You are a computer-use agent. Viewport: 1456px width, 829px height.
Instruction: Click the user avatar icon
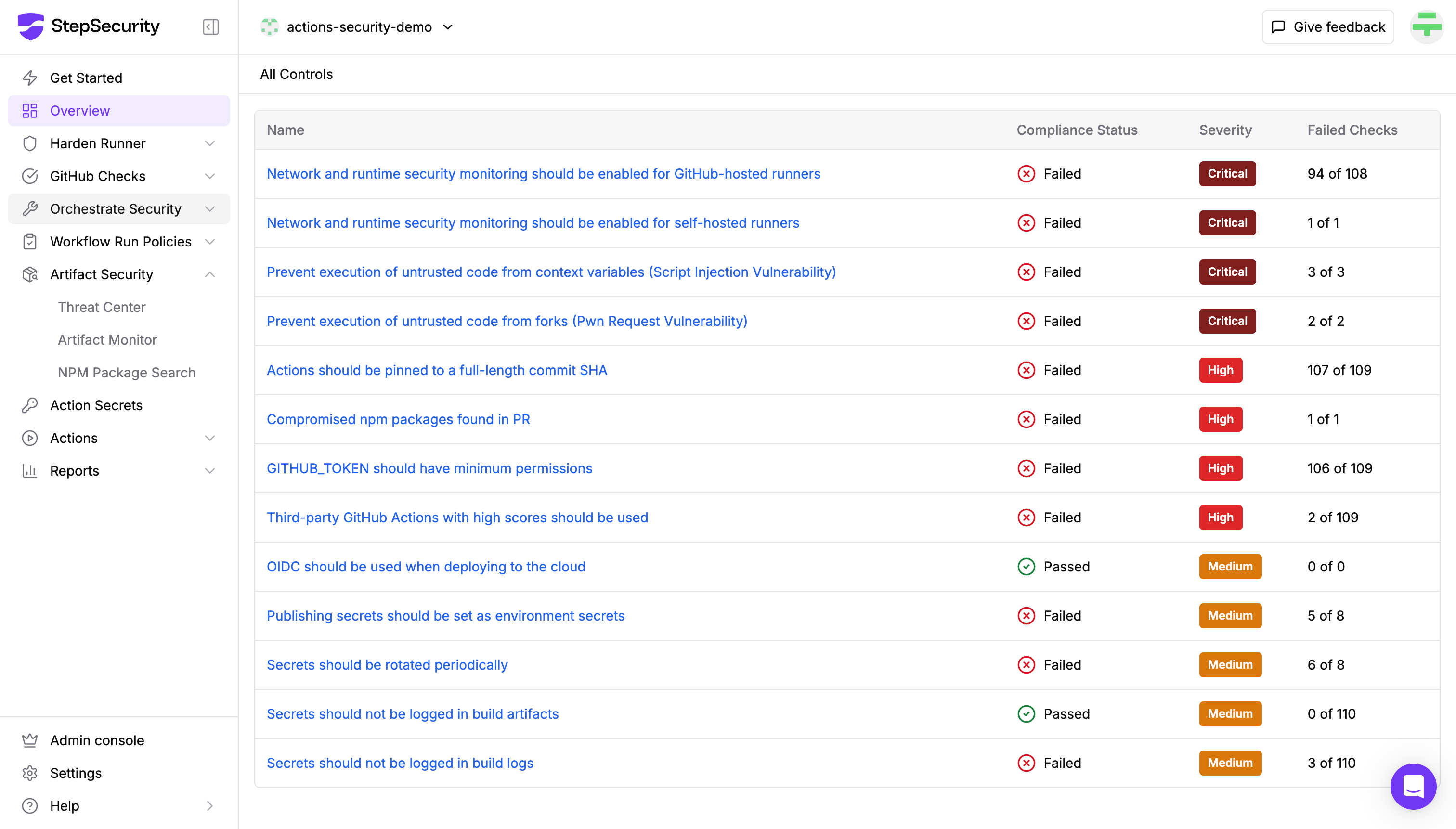(1426, 26)
